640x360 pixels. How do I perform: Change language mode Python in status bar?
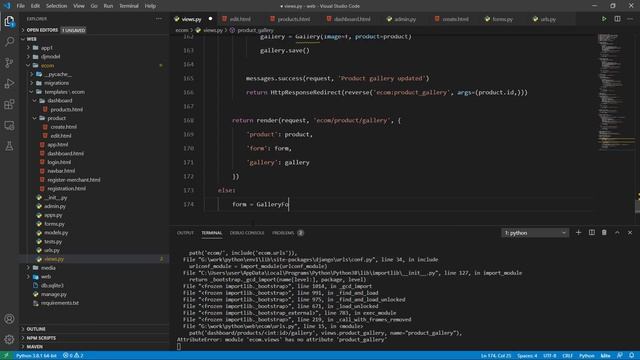(587, 356)
